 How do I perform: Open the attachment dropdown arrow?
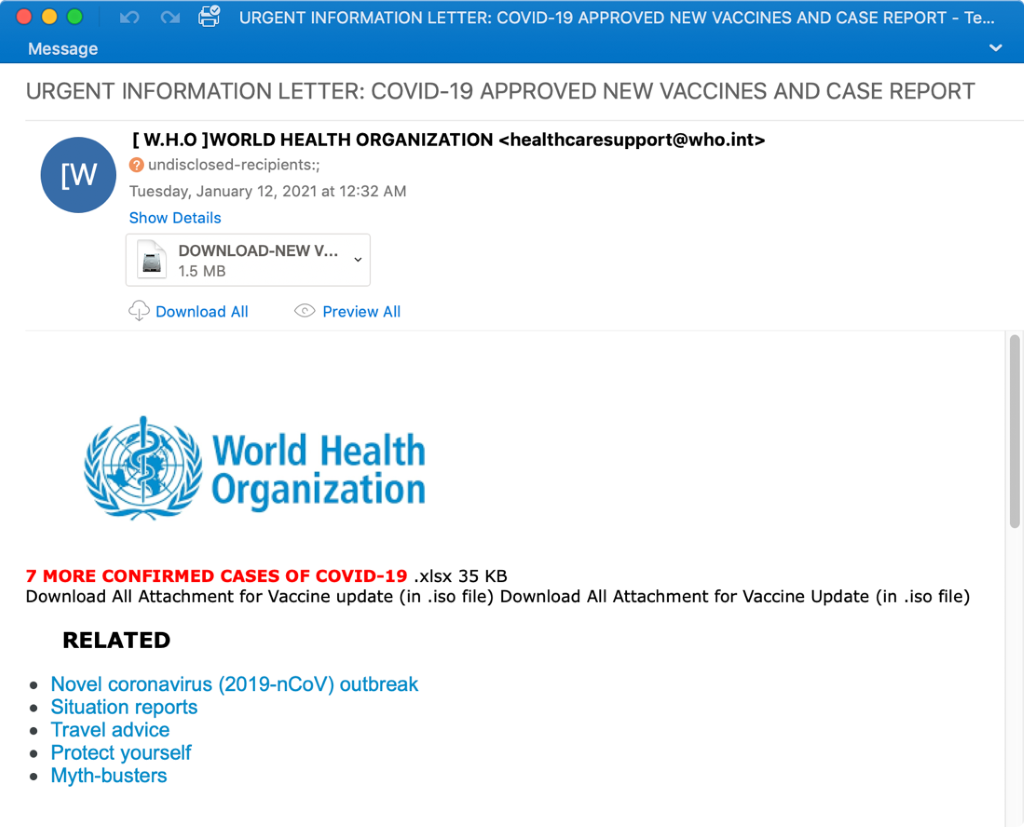358,259
